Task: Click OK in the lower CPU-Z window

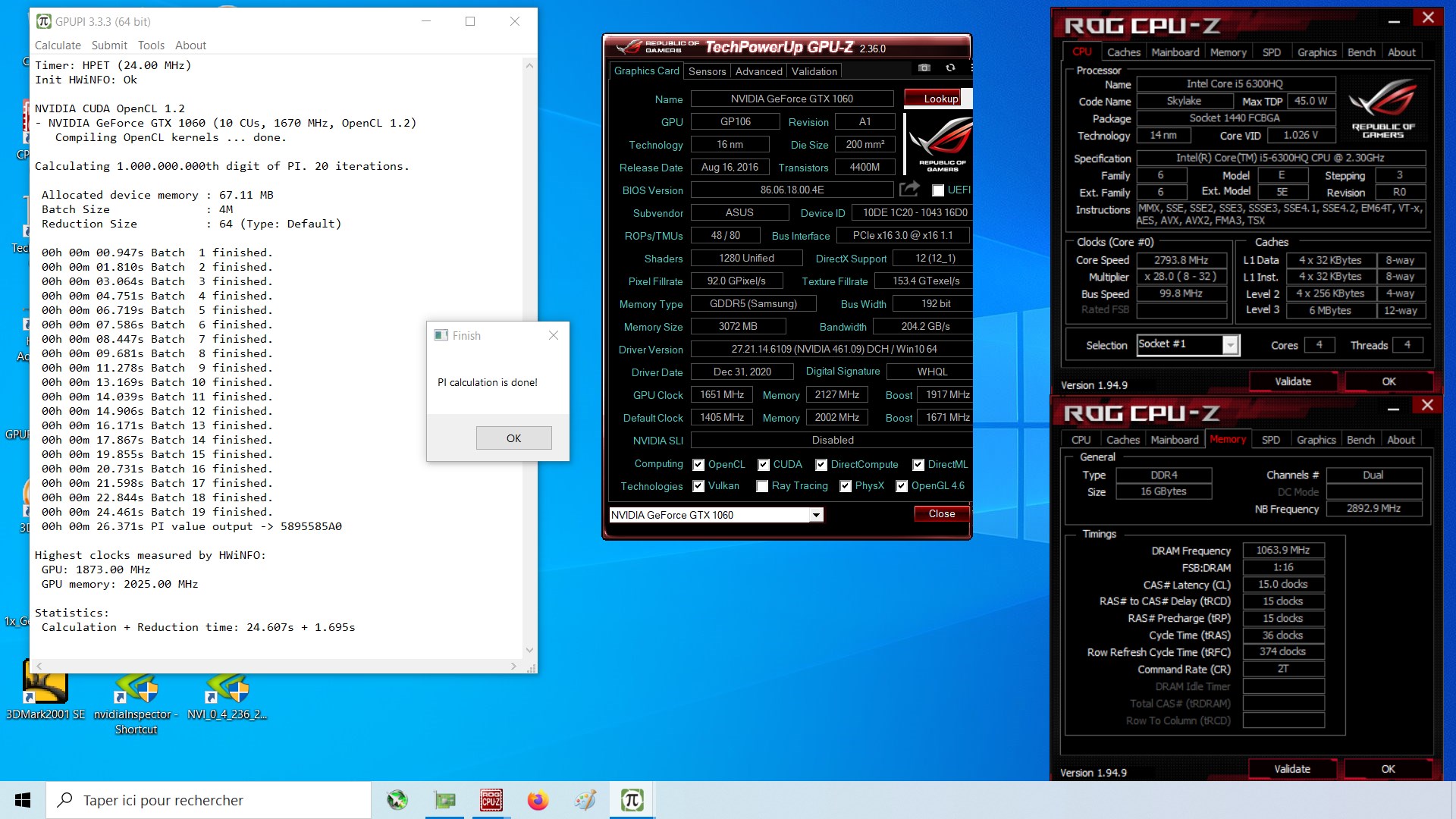Action: click(x=1388, y=769)
